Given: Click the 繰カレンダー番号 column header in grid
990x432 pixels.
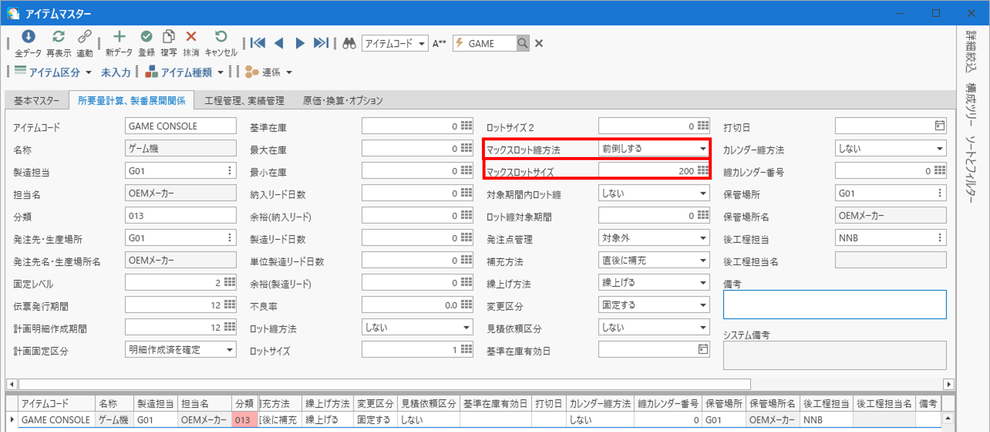Looking at the screenshot, I should (667, 404).
